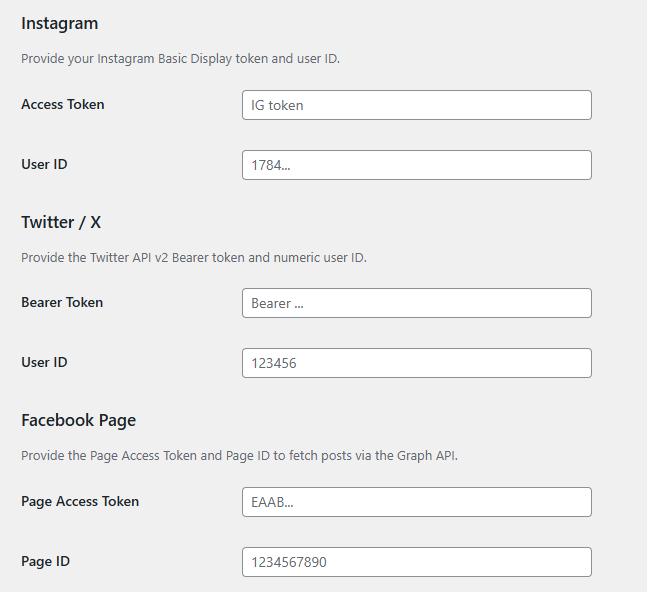Image resolution: width=647 pixels, height=592 pixels.
Task: Click the Twitter / X section heading
Action: click(x=61, y=222)
